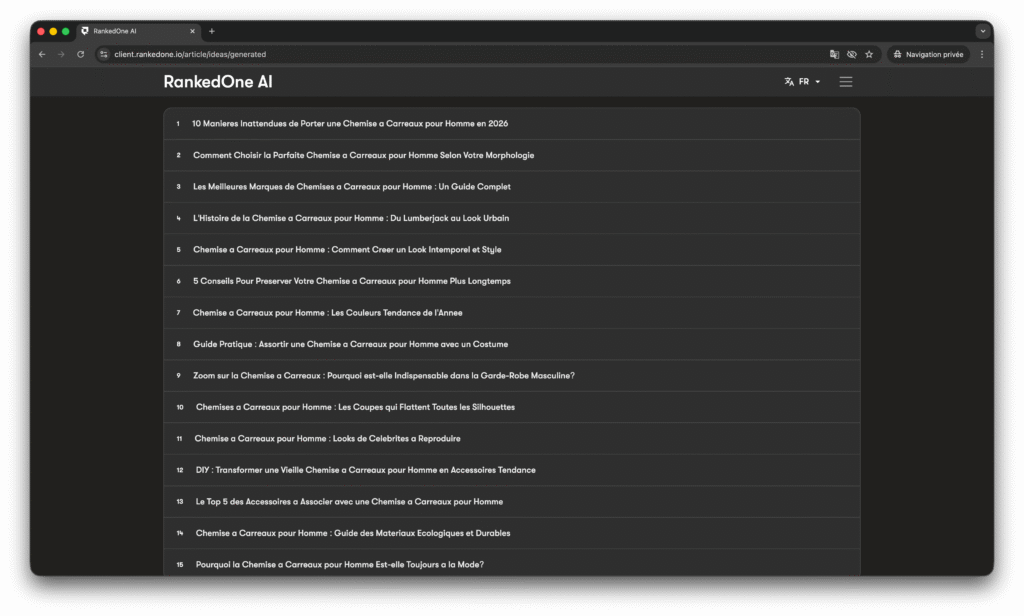Close the RankedOne AI tab
The image size is (1024, 616).
pos(192,31)
